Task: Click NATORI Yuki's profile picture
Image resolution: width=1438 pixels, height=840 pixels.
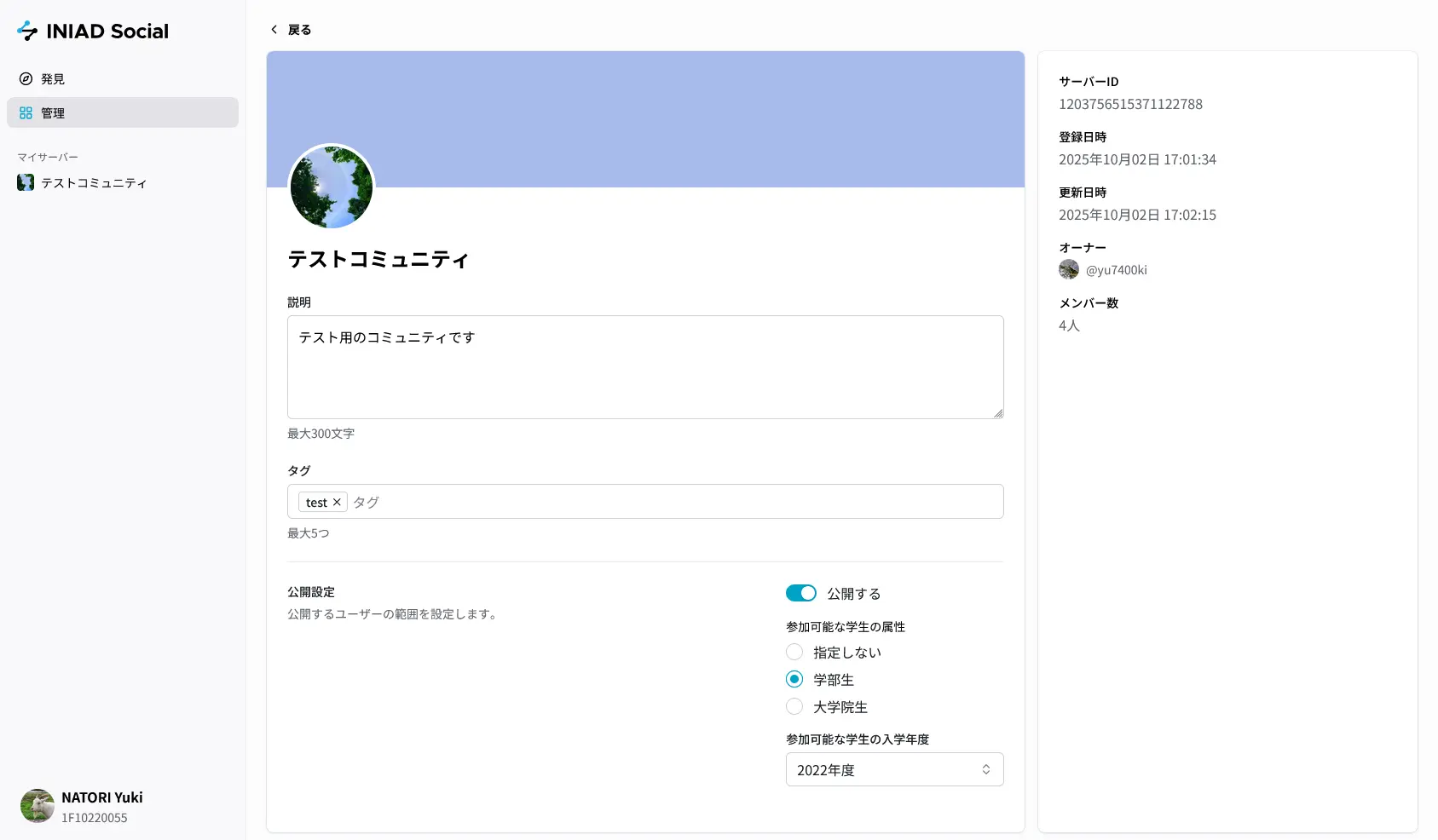Action: click(x=37, y=807)
